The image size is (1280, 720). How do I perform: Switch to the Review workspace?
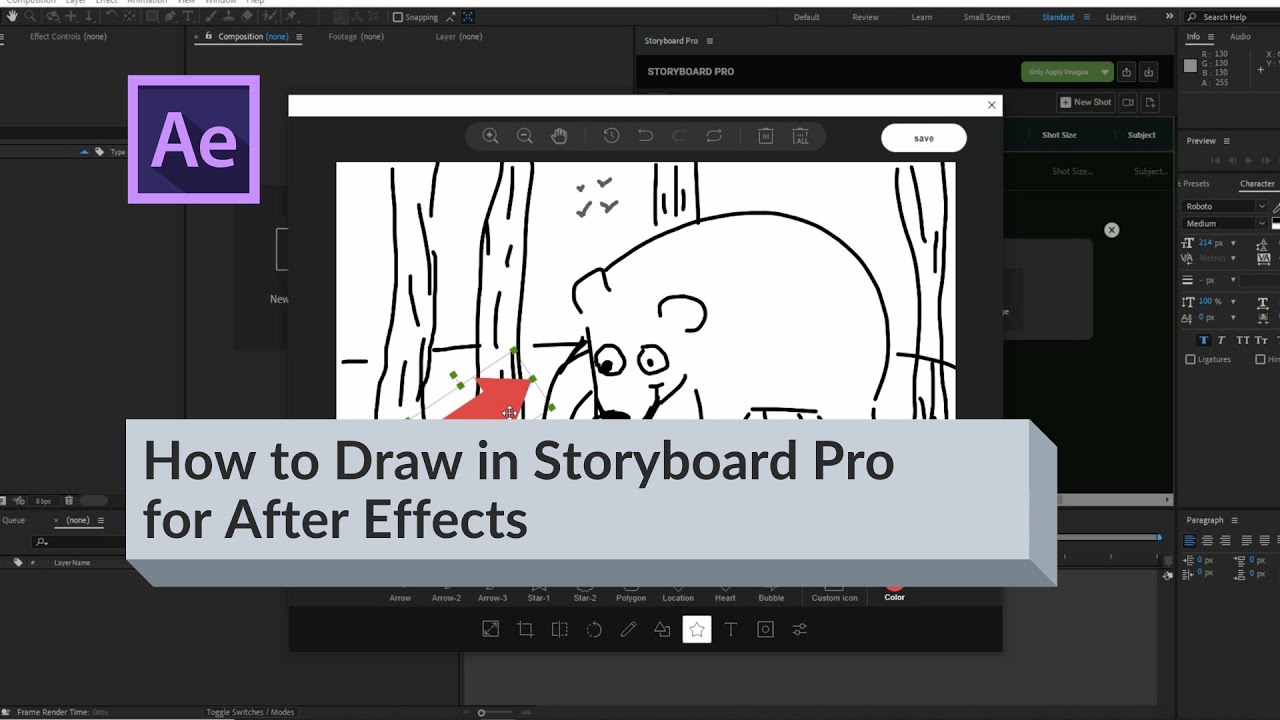pos(865,17)
